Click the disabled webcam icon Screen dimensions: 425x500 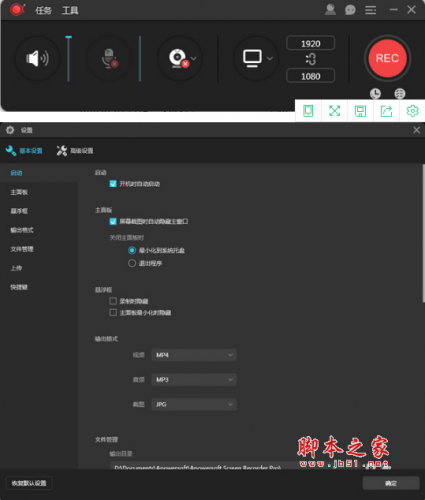coord(179,59)
